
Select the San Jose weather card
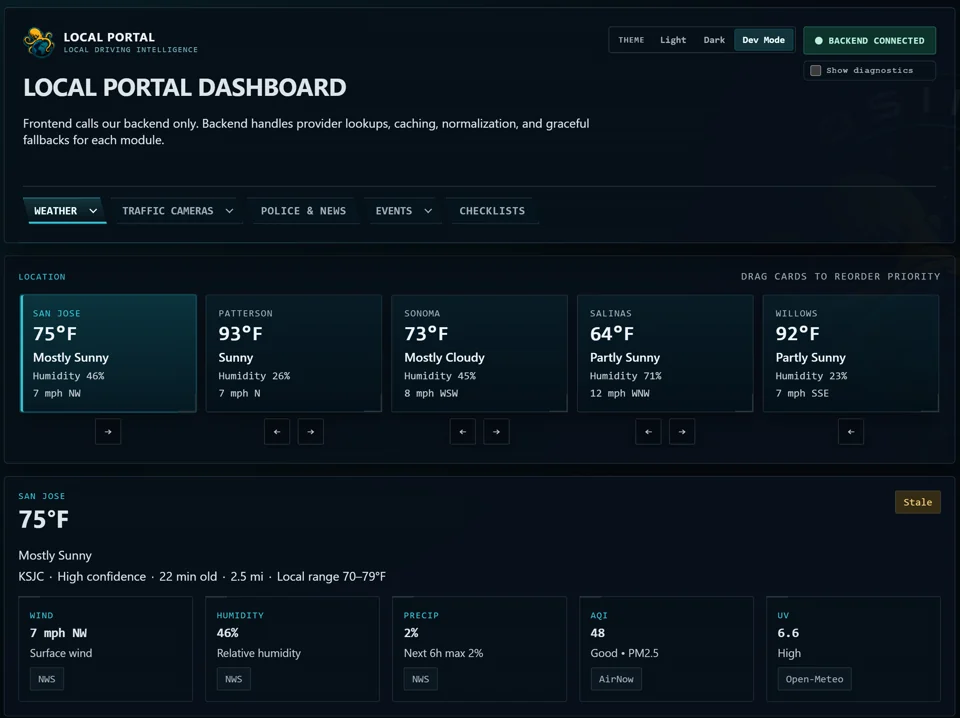[x=108, y=353]
